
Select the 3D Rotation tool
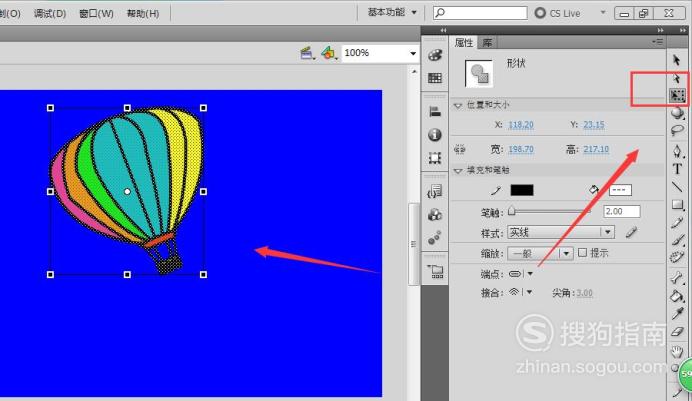677,113
